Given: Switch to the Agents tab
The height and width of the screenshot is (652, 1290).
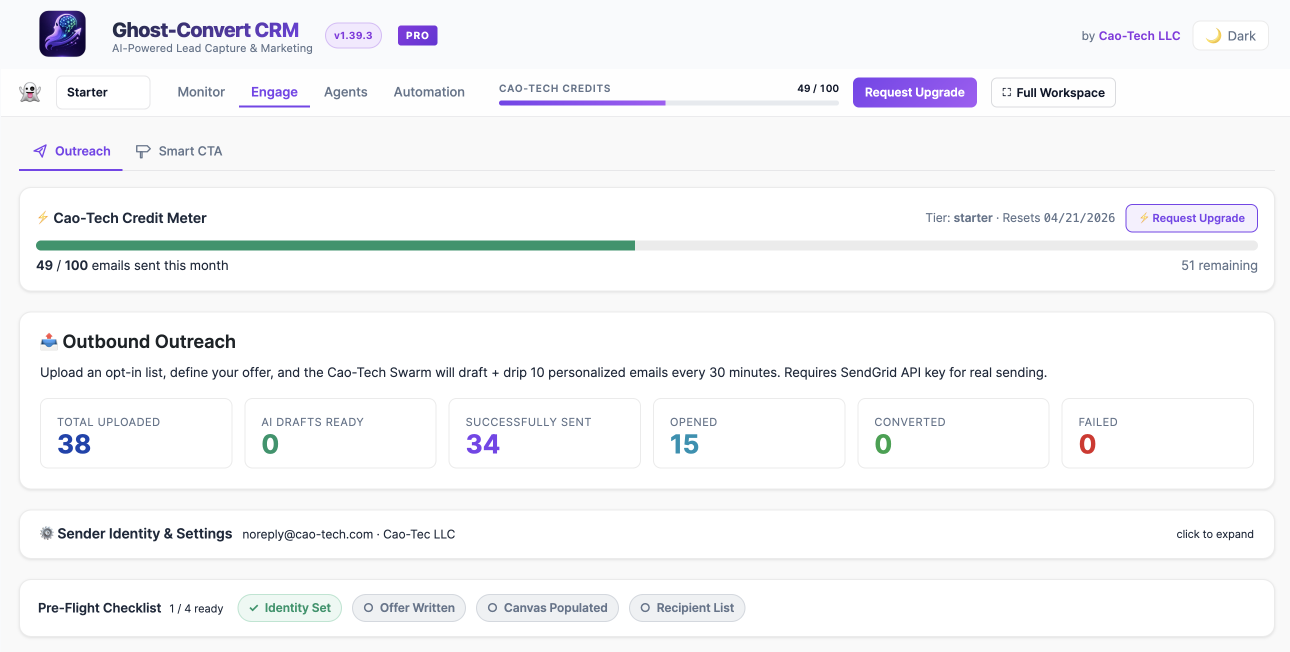Looking at the screenshot, I should pyautogui.click(x=346, y=92).
